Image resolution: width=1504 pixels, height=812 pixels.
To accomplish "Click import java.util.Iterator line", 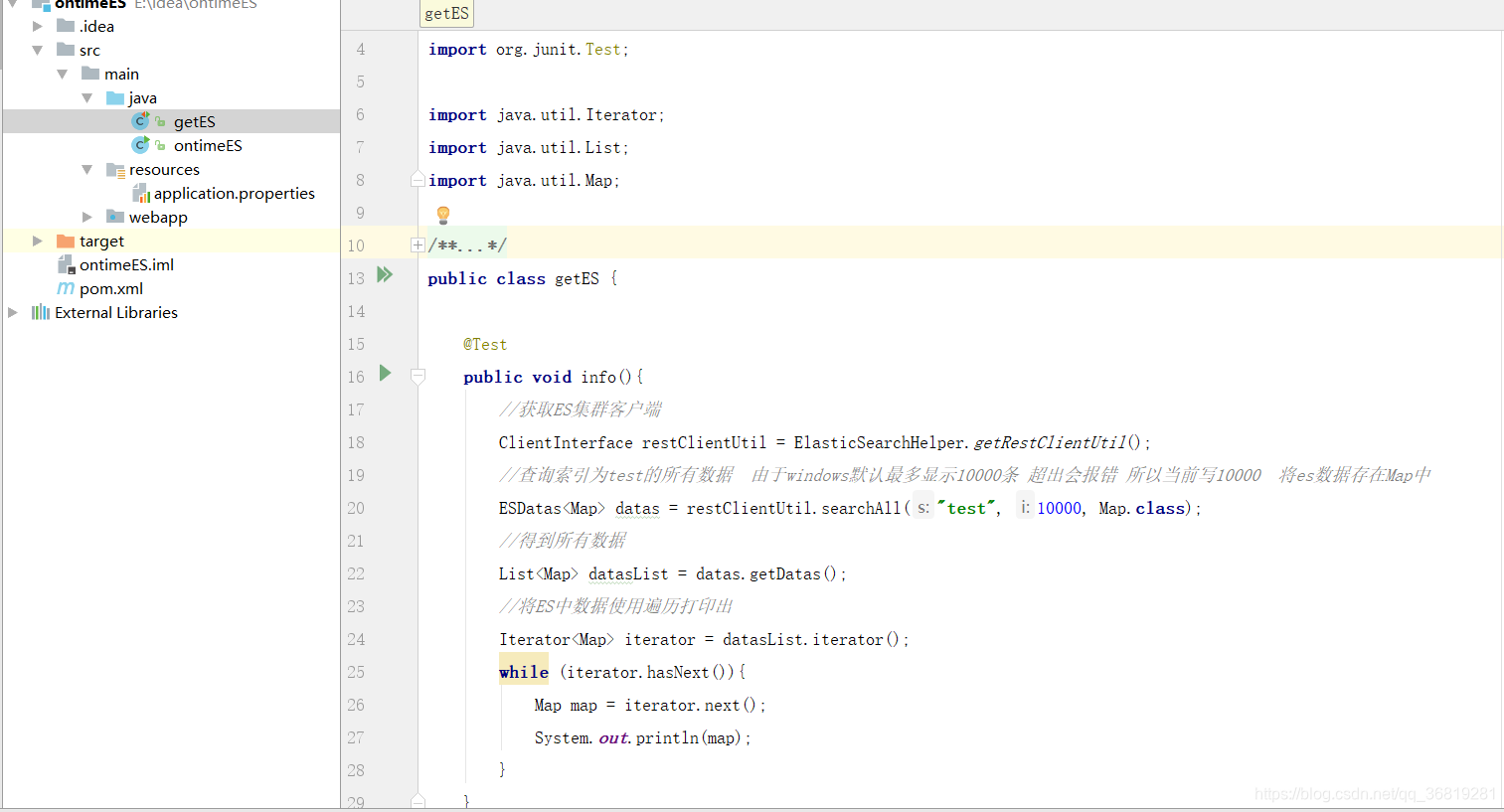I will (x=547, y=114).
